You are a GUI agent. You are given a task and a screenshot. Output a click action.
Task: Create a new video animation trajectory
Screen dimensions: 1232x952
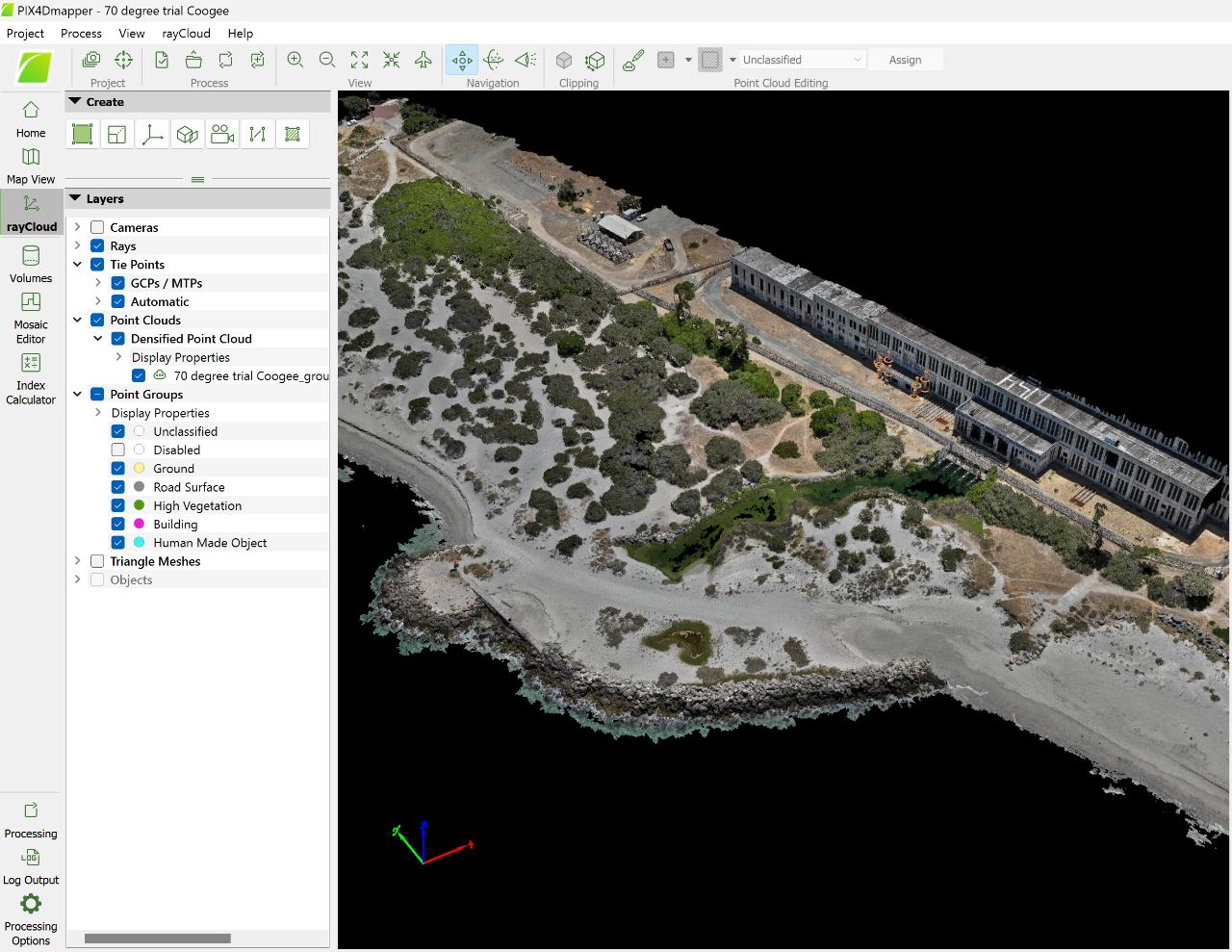click(222, 134)
